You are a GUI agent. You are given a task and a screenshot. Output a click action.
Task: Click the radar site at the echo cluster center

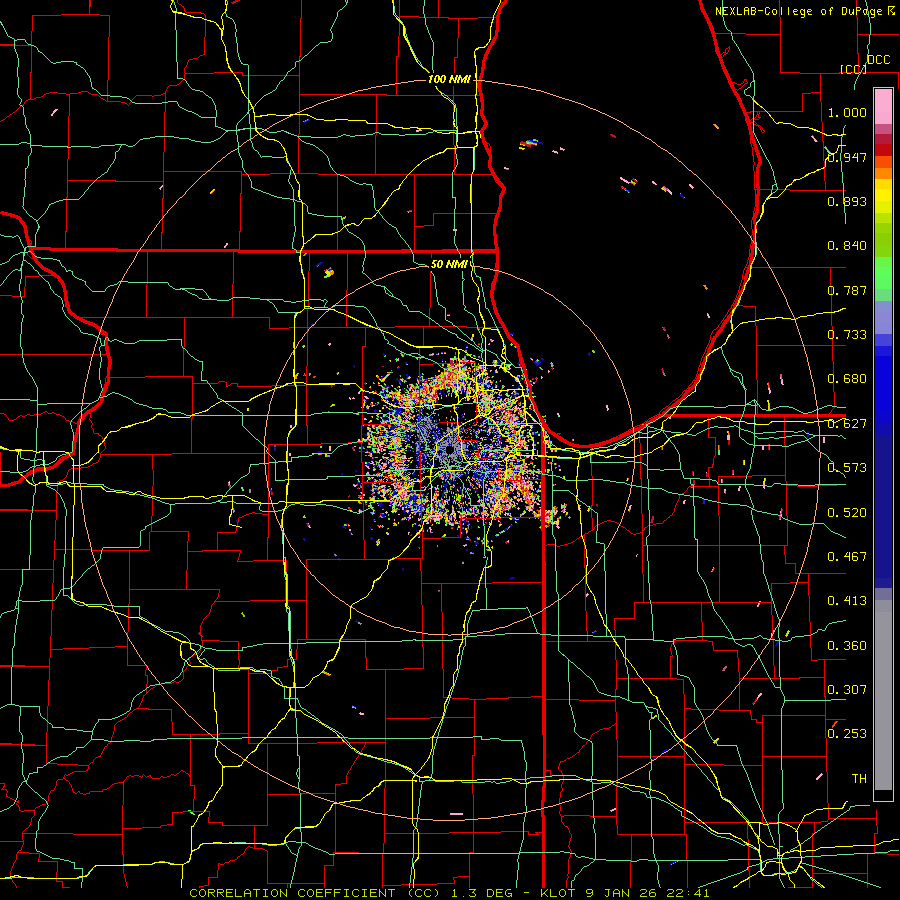click(x=450, y=450)
